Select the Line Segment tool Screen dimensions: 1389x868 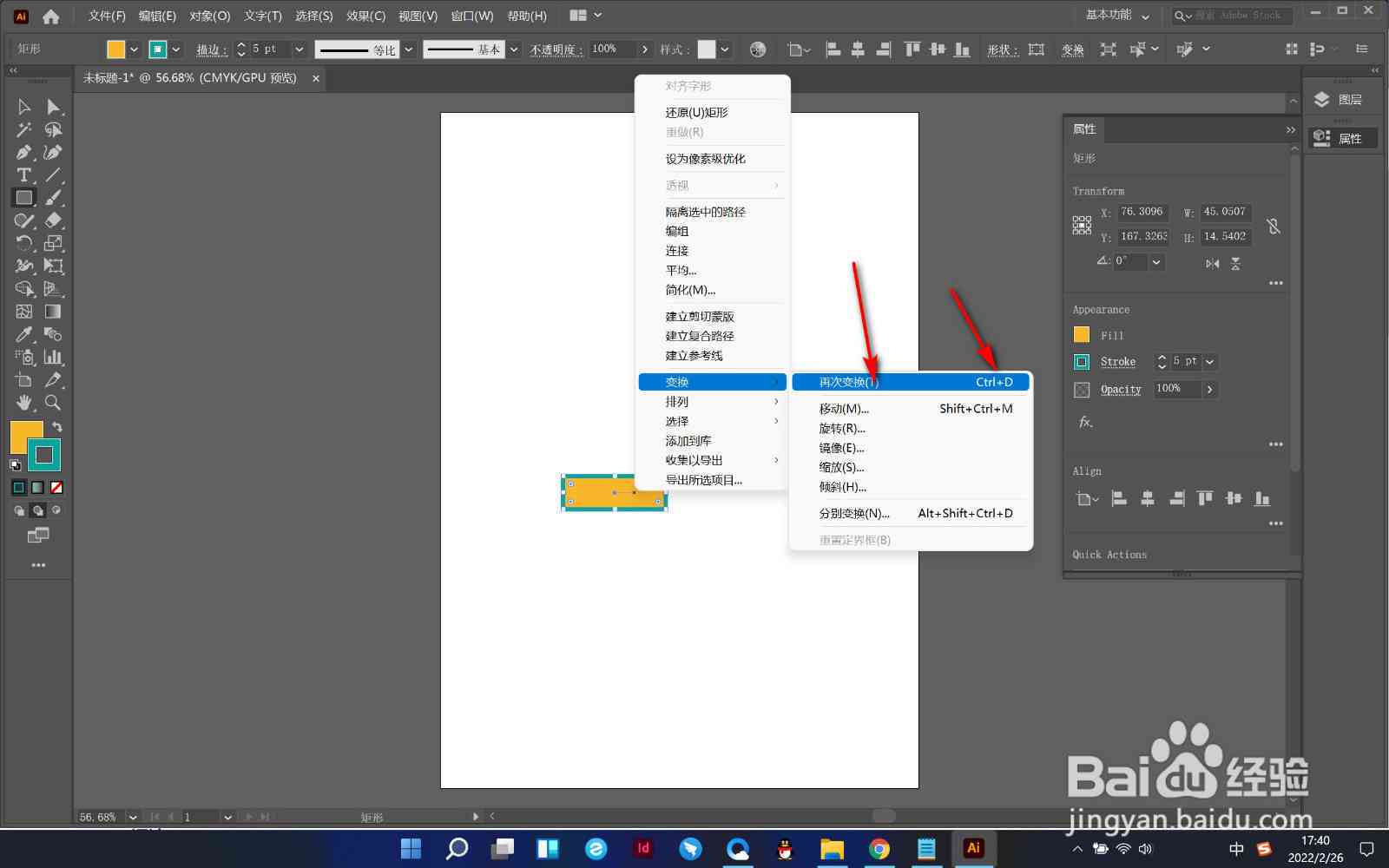(x=53, y=174)
